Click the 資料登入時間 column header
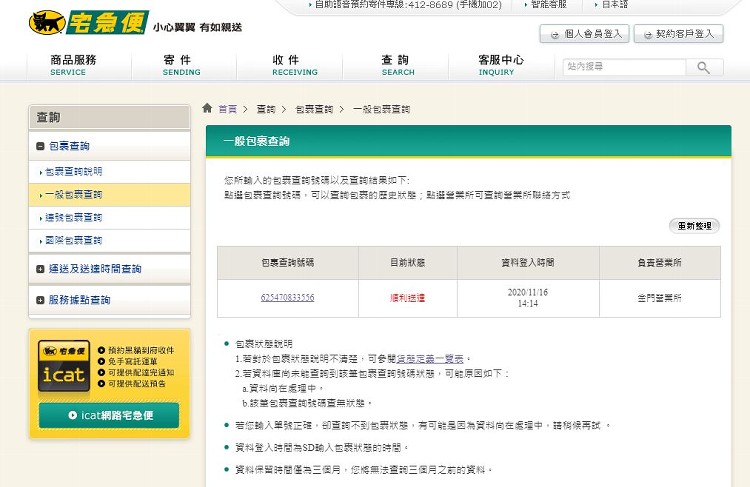Image resolution: width=750 pixels, height=487 pixels. (x=528, y=263)
